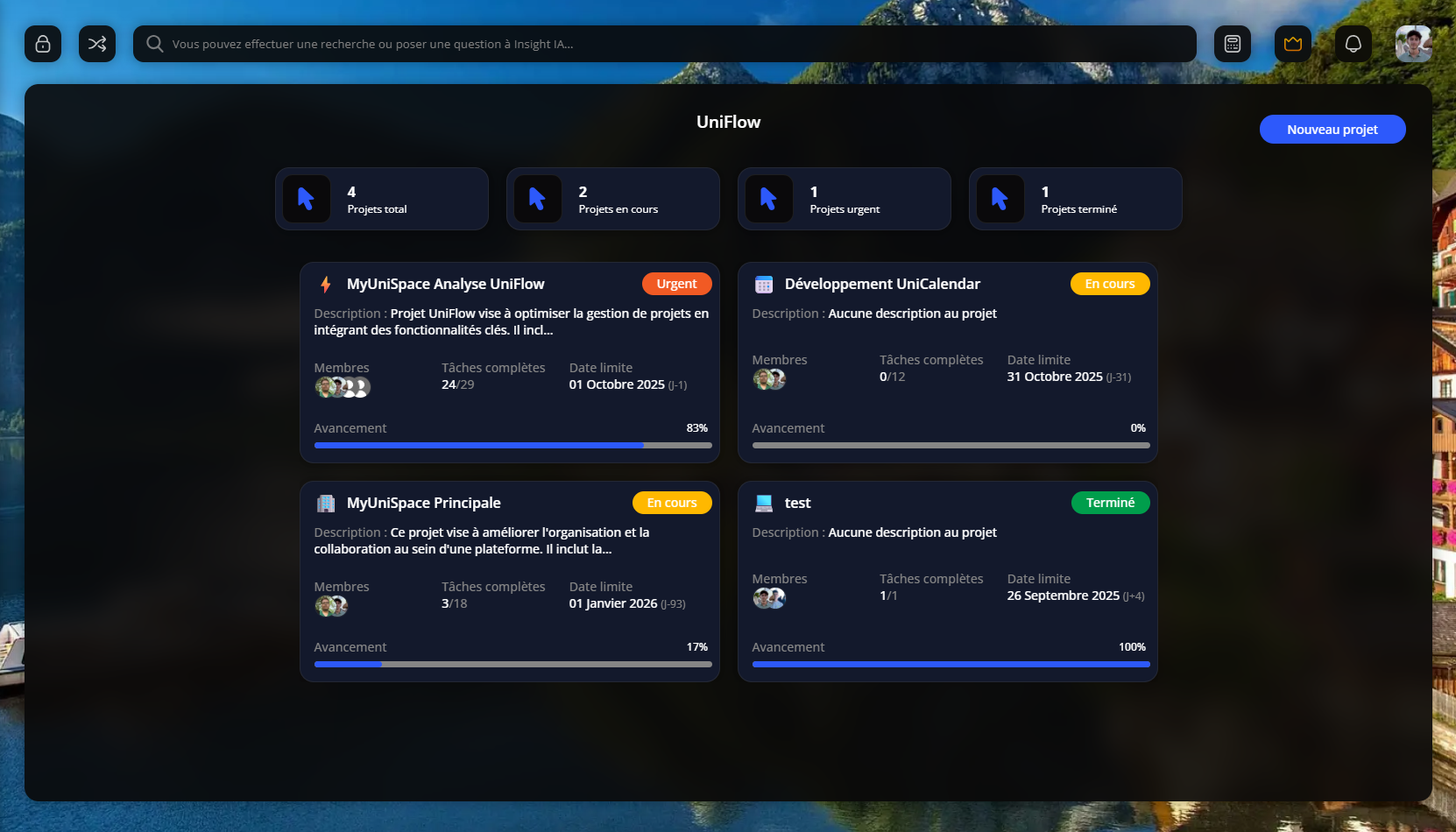Screen dimensions: 1456x832
Task: Click the lock icon in top bar
Action: [x=43, y=44]
